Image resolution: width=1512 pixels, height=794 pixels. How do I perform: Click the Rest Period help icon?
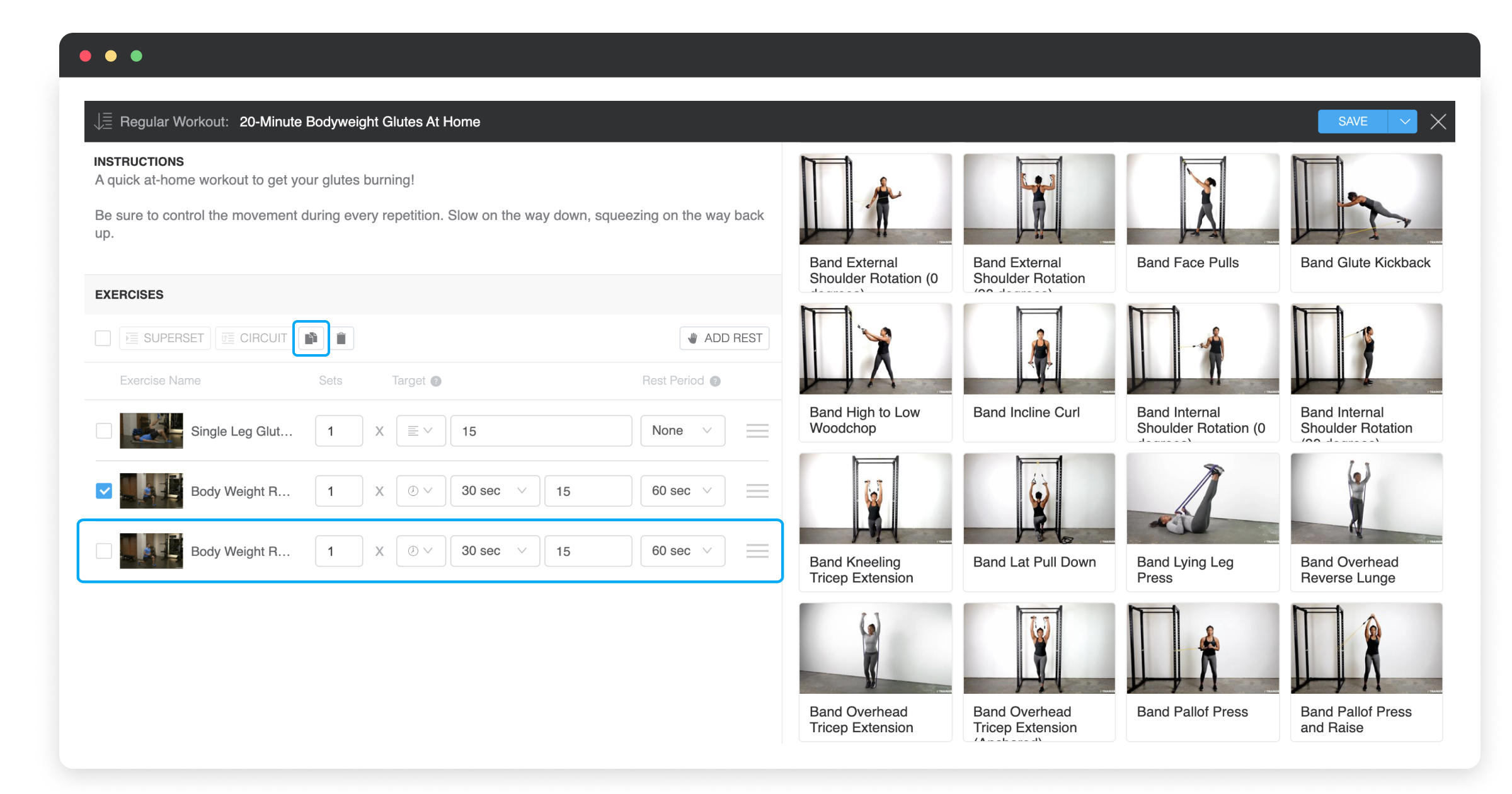coord(715,381)
